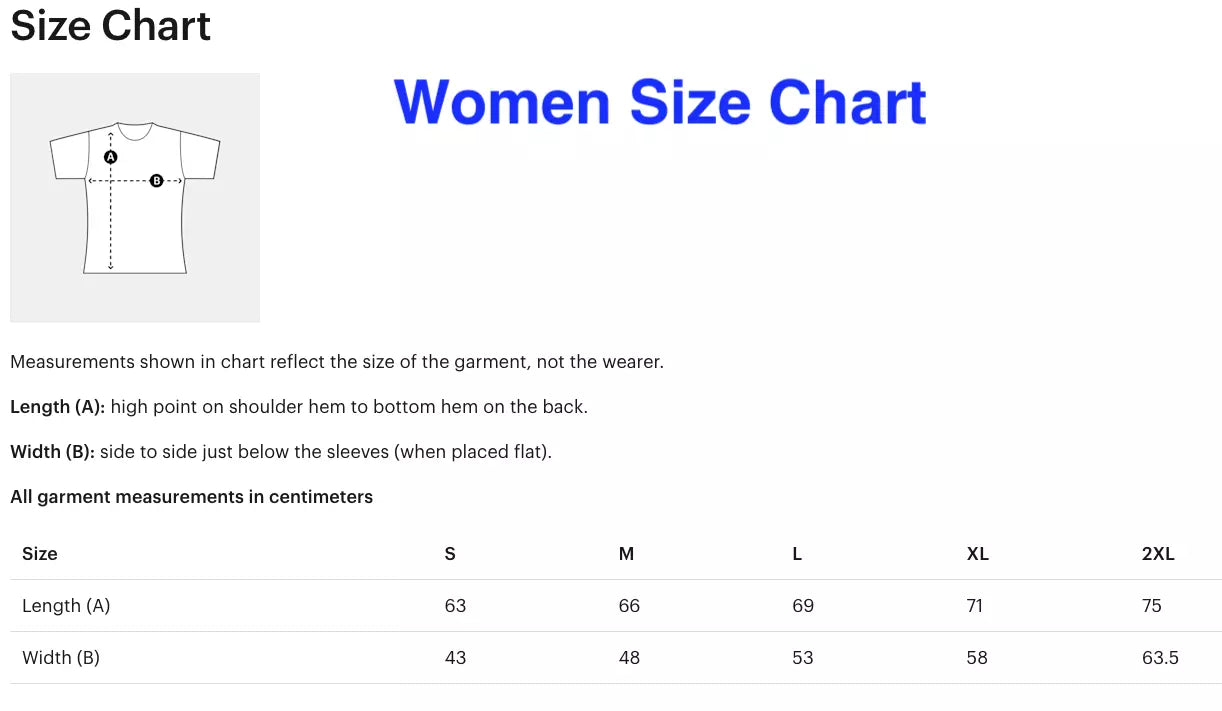Click the S length value 63
Screen dimensions: 1222x711
pos(455,606)
